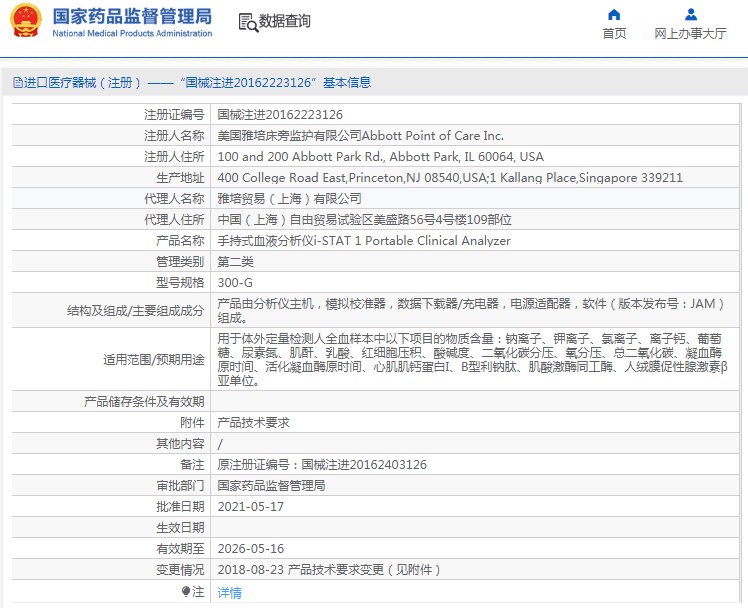The height and width of the screenshot is (608, 748).
Task: Click the bulb icon beside 注
Action: [x=186, y=591]
